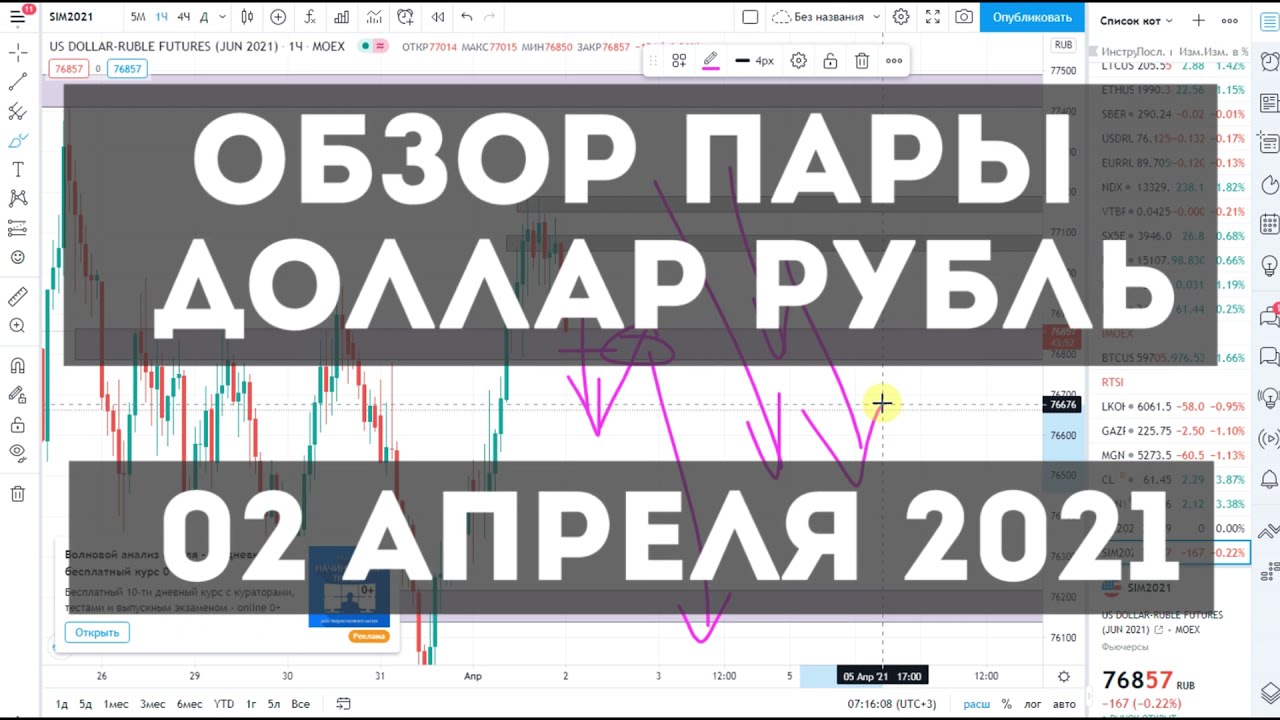
Task: Open the indicators fx menu
Action: coord(310,17)
